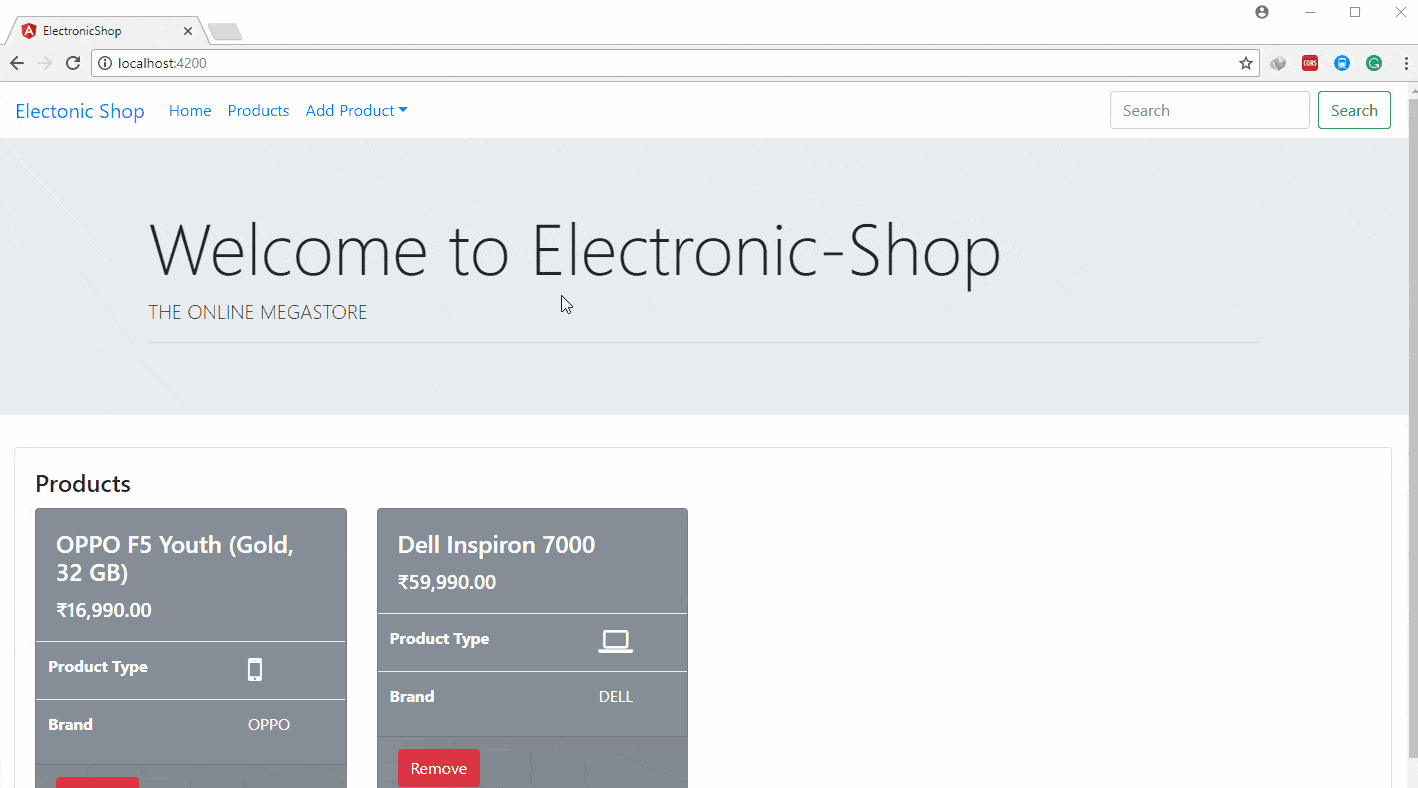Expand the Add Product dropdown
The height and width of the screenshot is (788, 1418).
[x=356, y=111]
